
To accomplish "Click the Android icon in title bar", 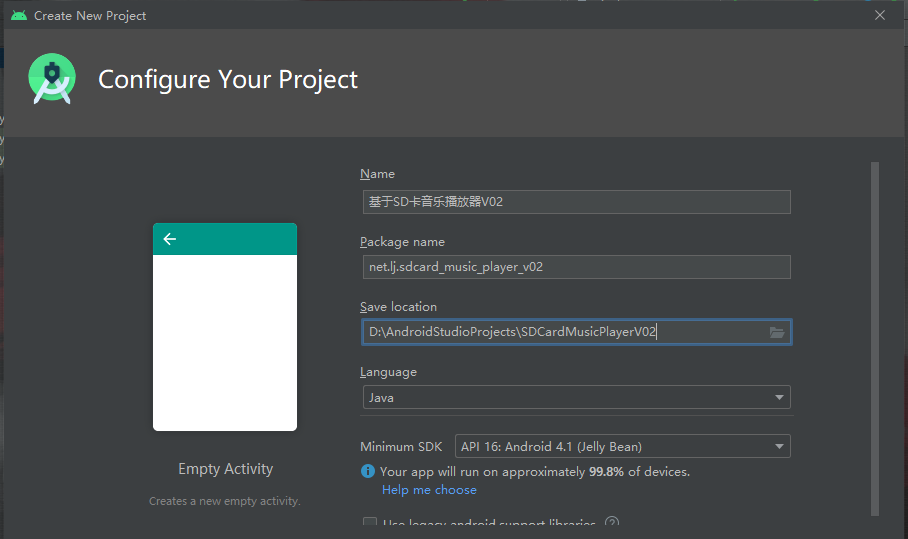I will tap(19, 16).
